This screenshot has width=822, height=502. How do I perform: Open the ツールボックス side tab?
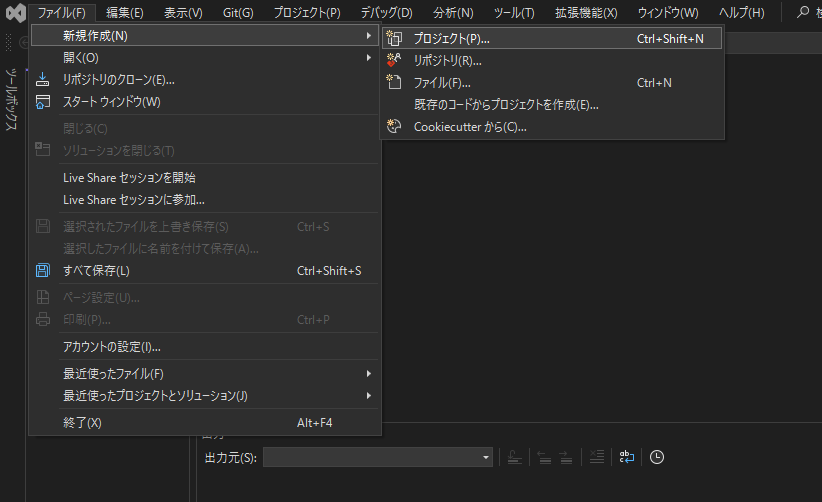12,99
